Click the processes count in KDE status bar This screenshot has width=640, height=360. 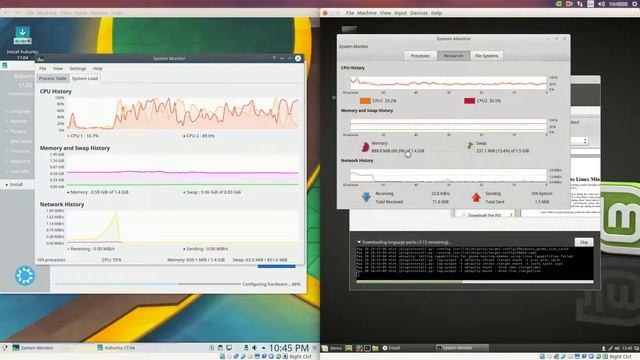pyautogui.click(x=51, y=260)
